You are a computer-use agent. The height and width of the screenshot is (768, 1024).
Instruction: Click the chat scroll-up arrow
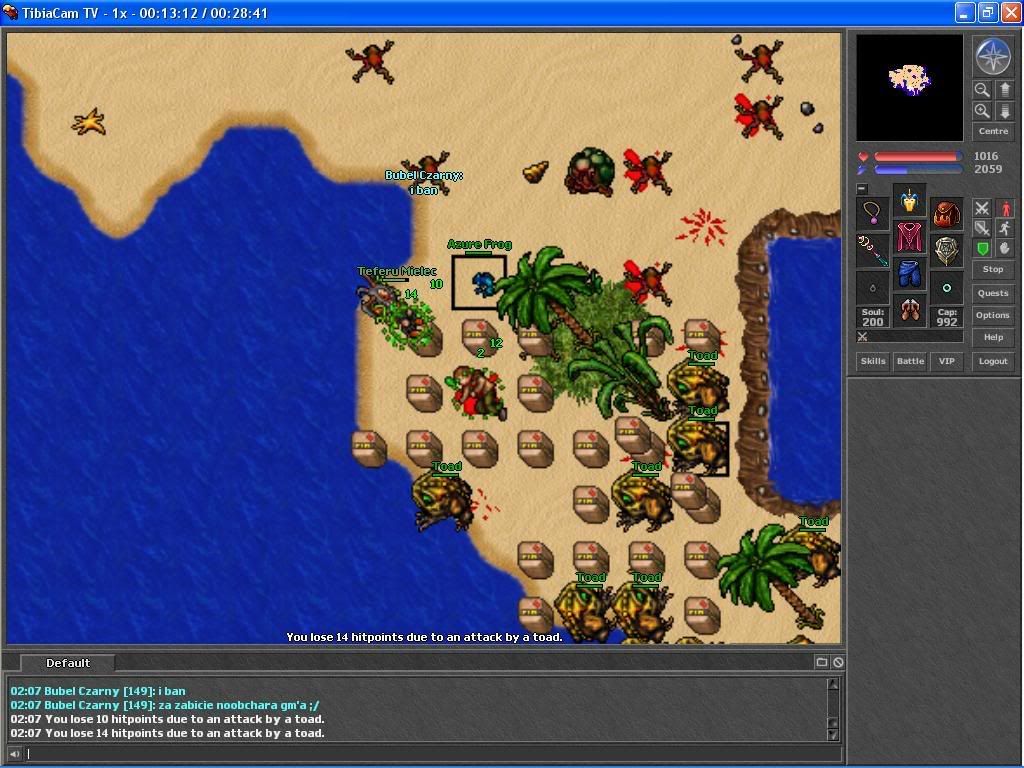click(833, 684)
